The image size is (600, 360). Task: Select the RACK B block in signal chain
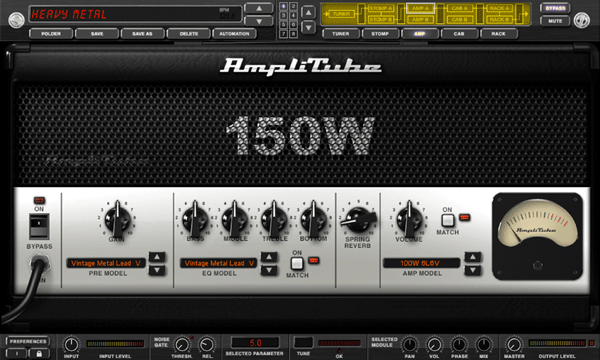[x=499, y=19]
